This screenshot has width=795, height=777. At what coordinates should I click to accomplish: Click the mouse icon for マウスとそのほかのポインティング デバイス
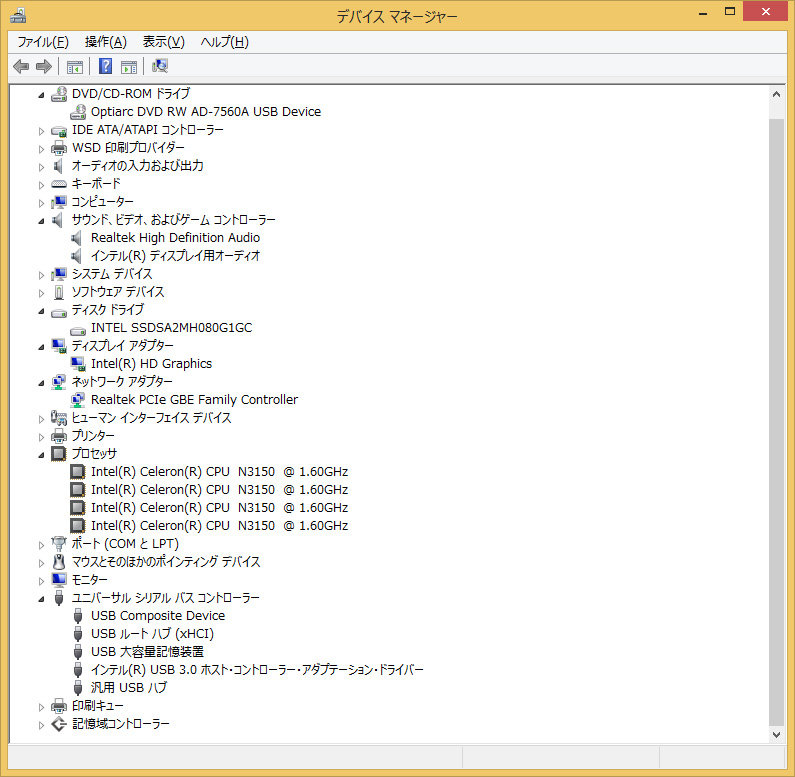59,562
